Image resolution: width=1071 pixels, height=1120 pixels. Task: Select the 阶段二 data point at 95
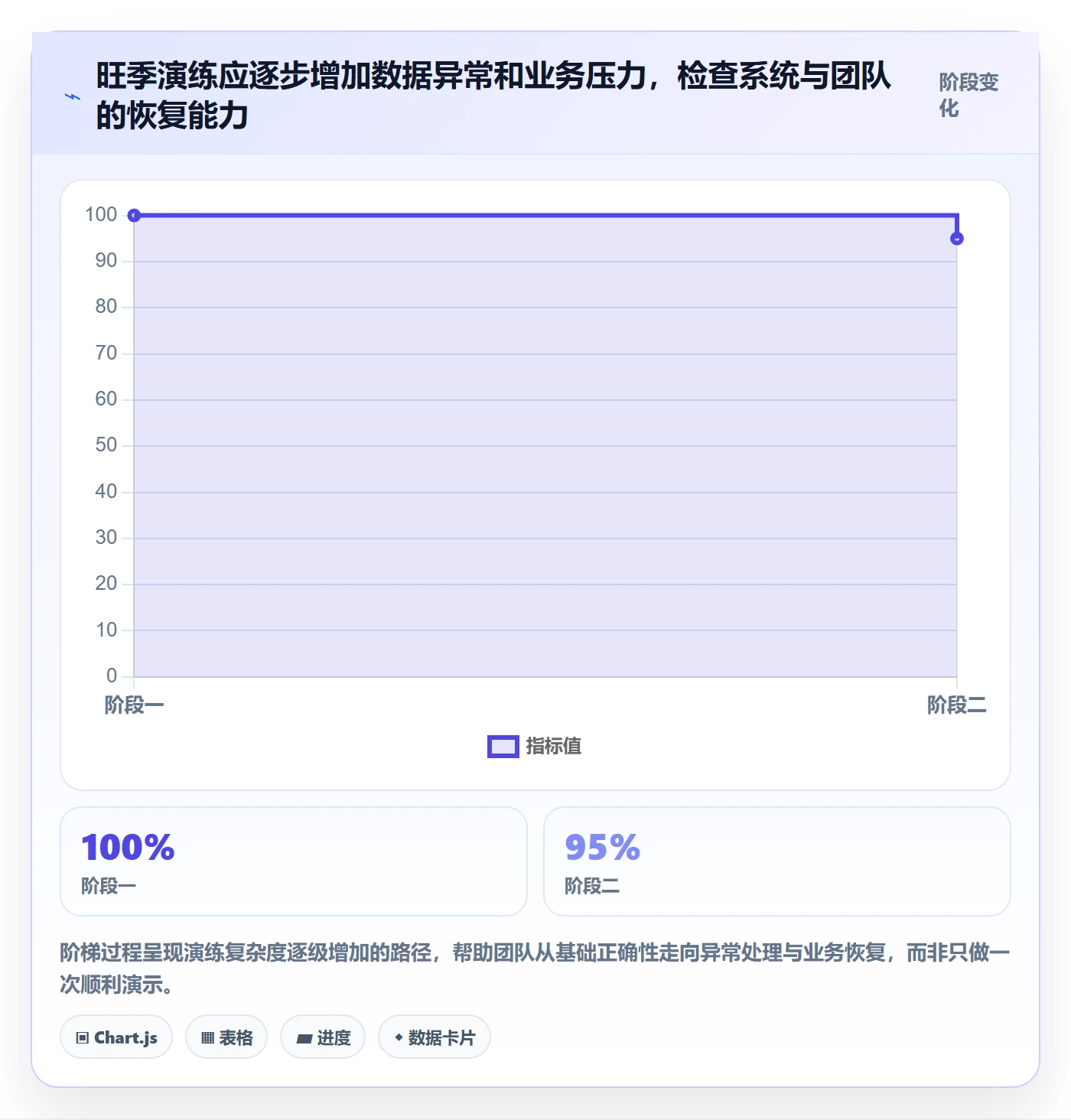tap(956, 239)
